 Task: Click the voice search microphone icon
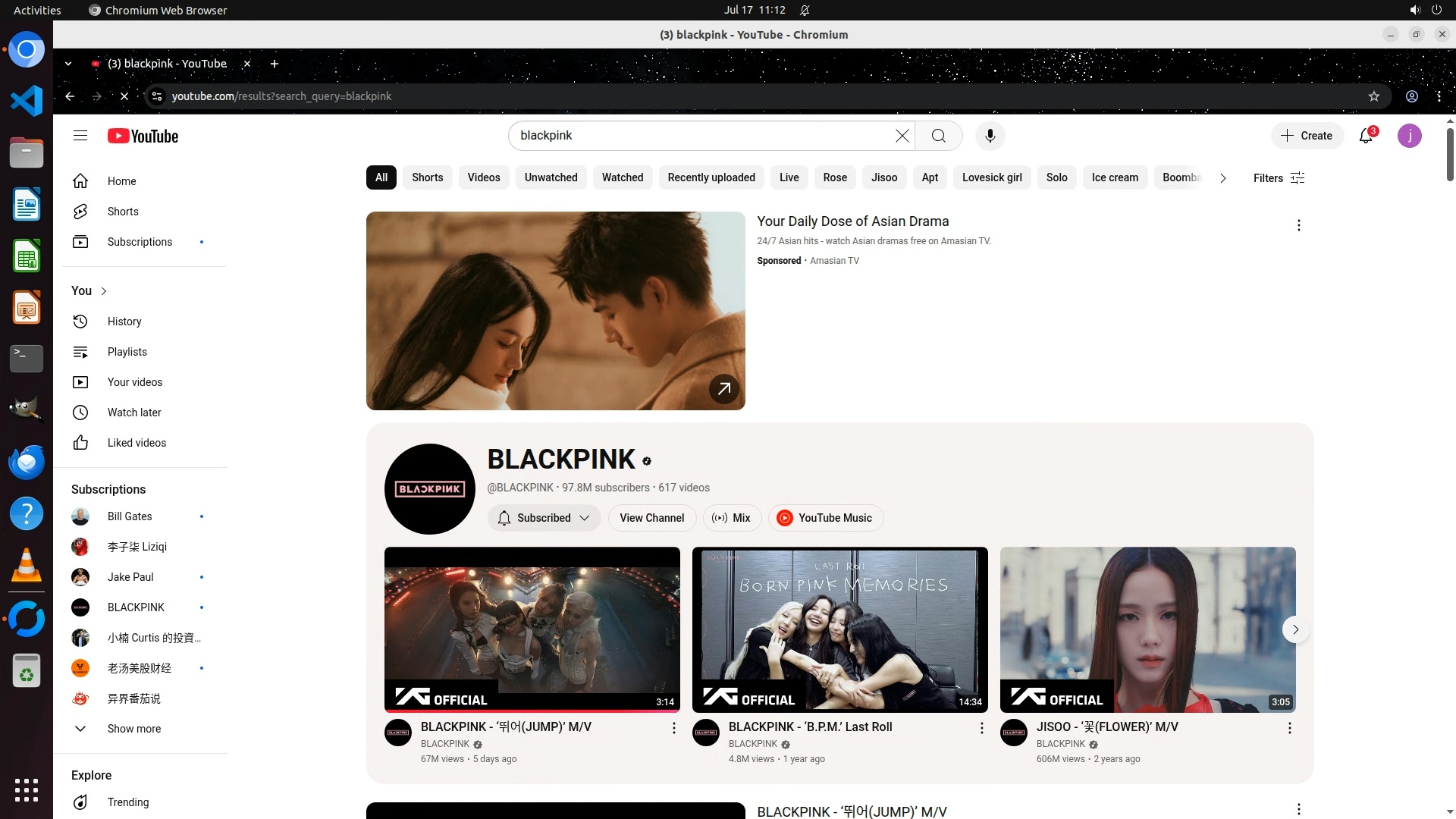pos(990,136)
